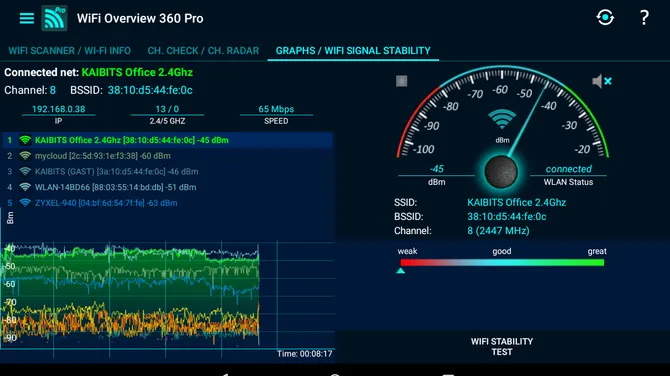Select the mycloud network row
670x376 pixels.
coord(168,156)
